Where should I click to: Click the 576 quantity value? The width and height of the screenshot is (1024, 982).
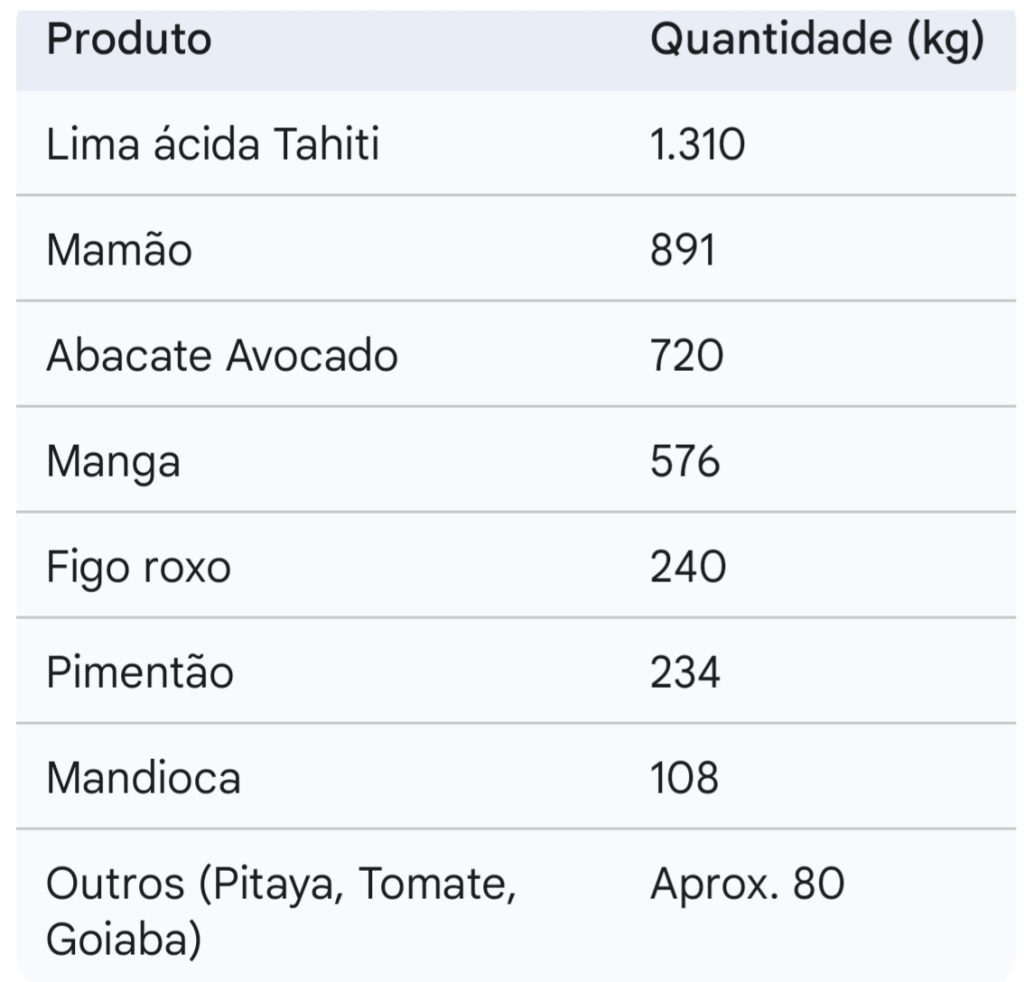click(685, 462)
